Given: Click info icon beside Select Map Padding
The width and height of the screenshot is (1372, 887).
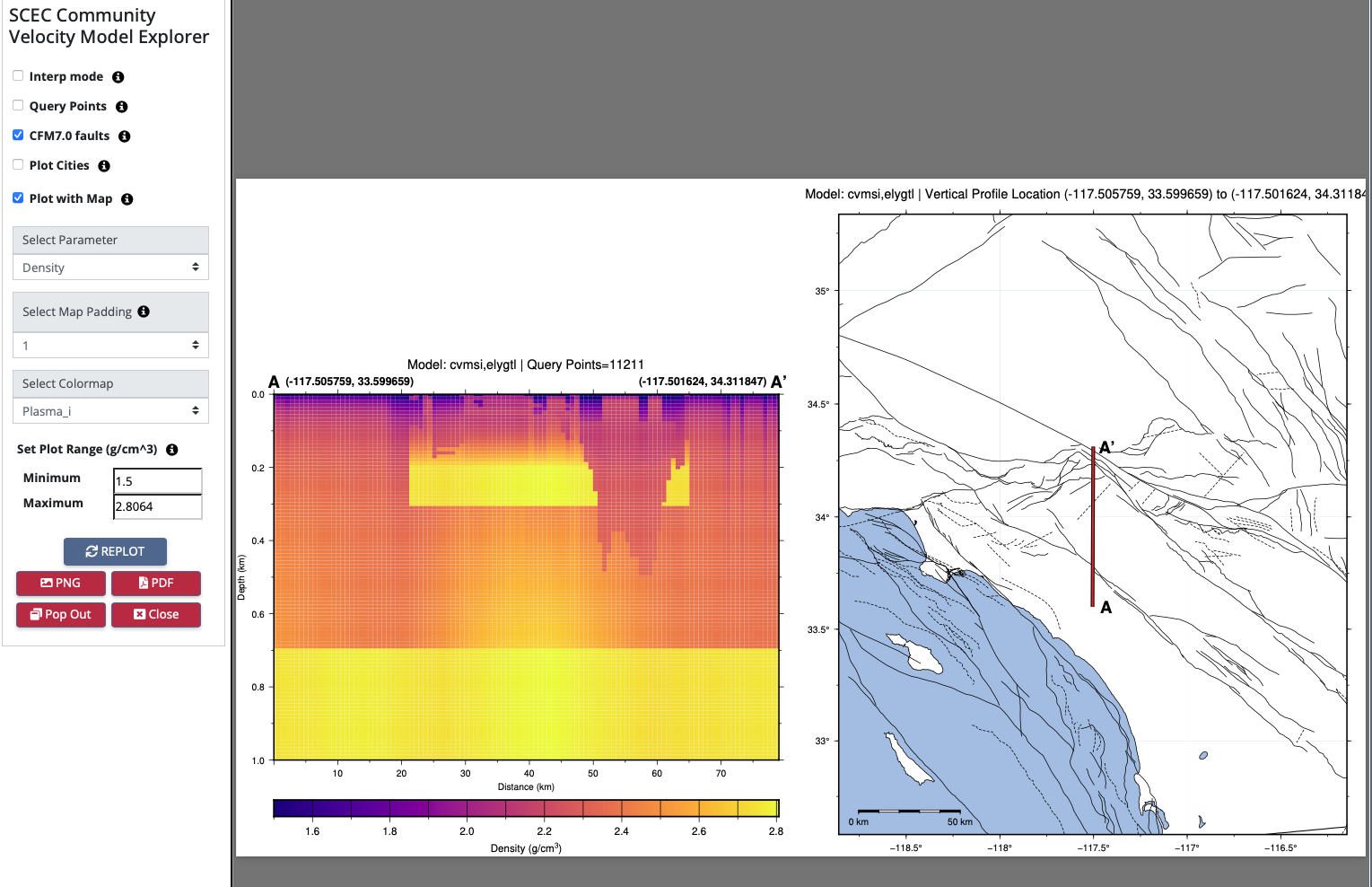Looking at the screenshot, I should [x=144, y=312].
